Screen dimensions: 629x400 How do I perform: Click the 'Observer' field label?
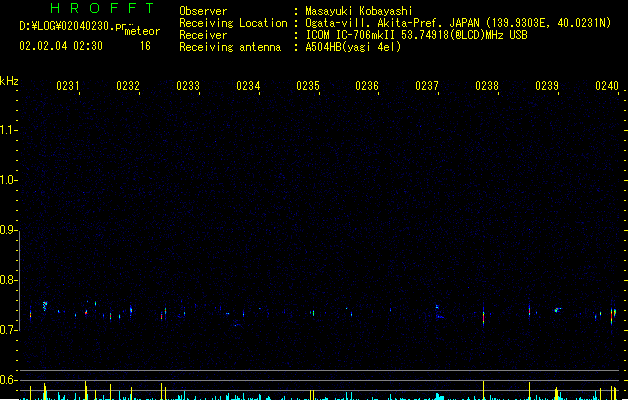coord(203,11)
